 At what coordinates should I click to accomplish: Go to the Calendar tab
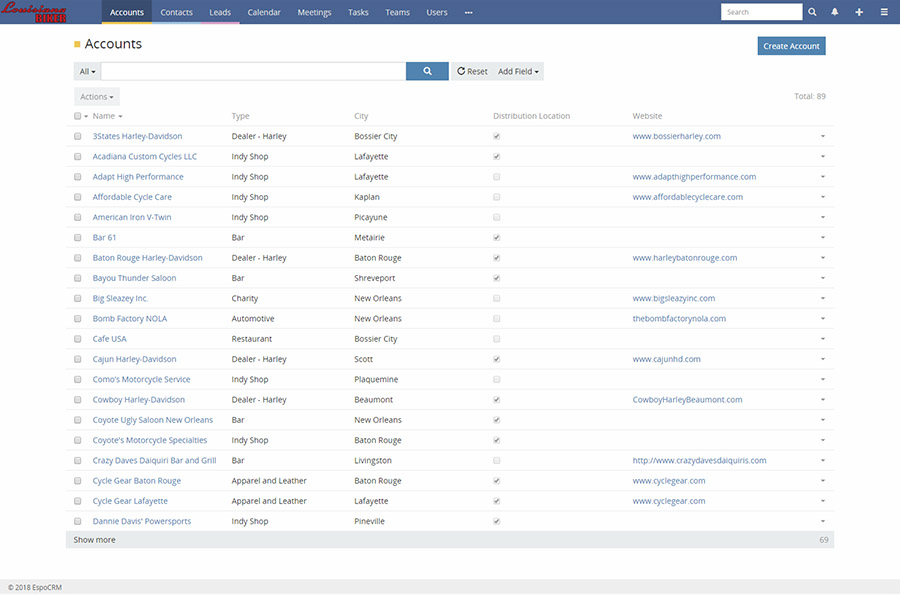(264, 12)
